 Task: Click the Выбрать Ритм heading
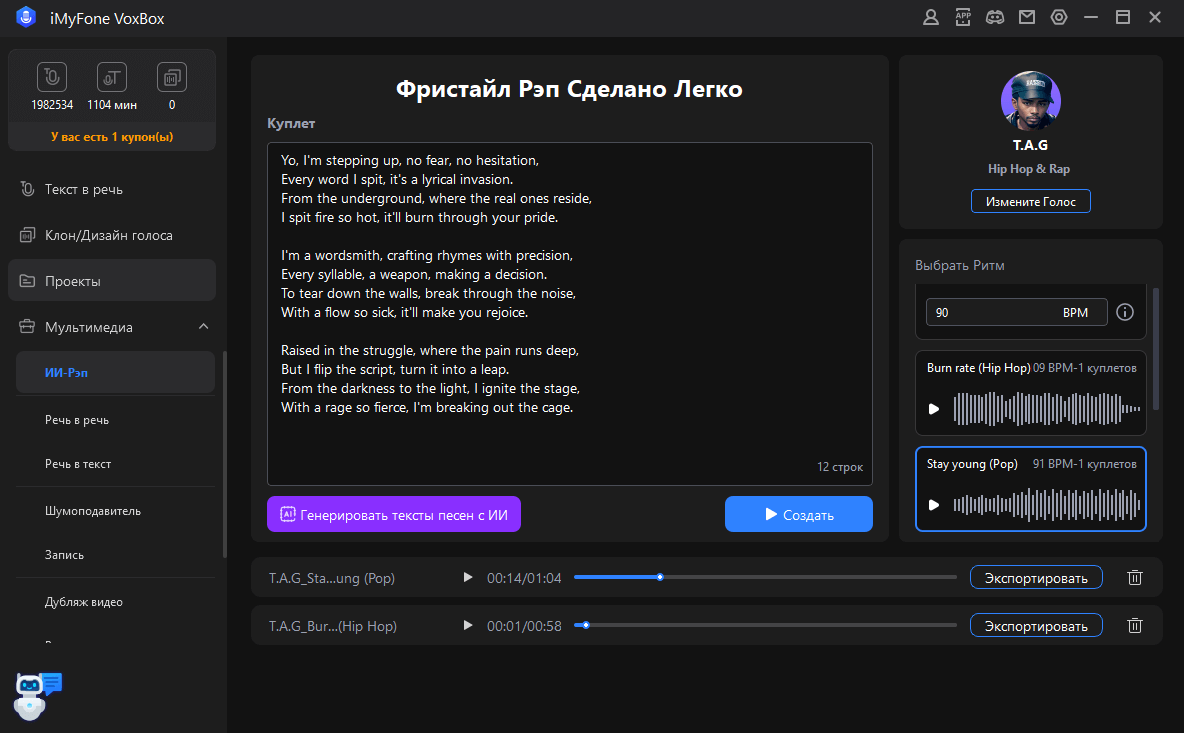click(960, 266)
